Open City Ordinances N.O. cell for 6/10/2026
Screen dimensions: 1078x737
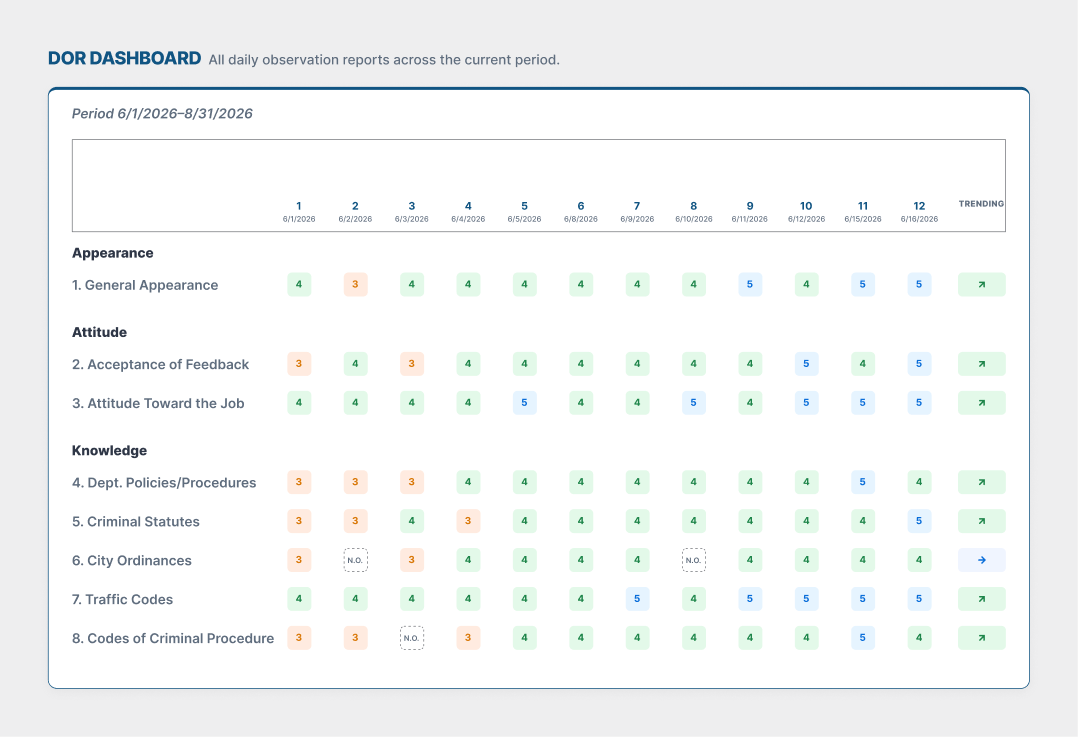click(x=694, y=560)
